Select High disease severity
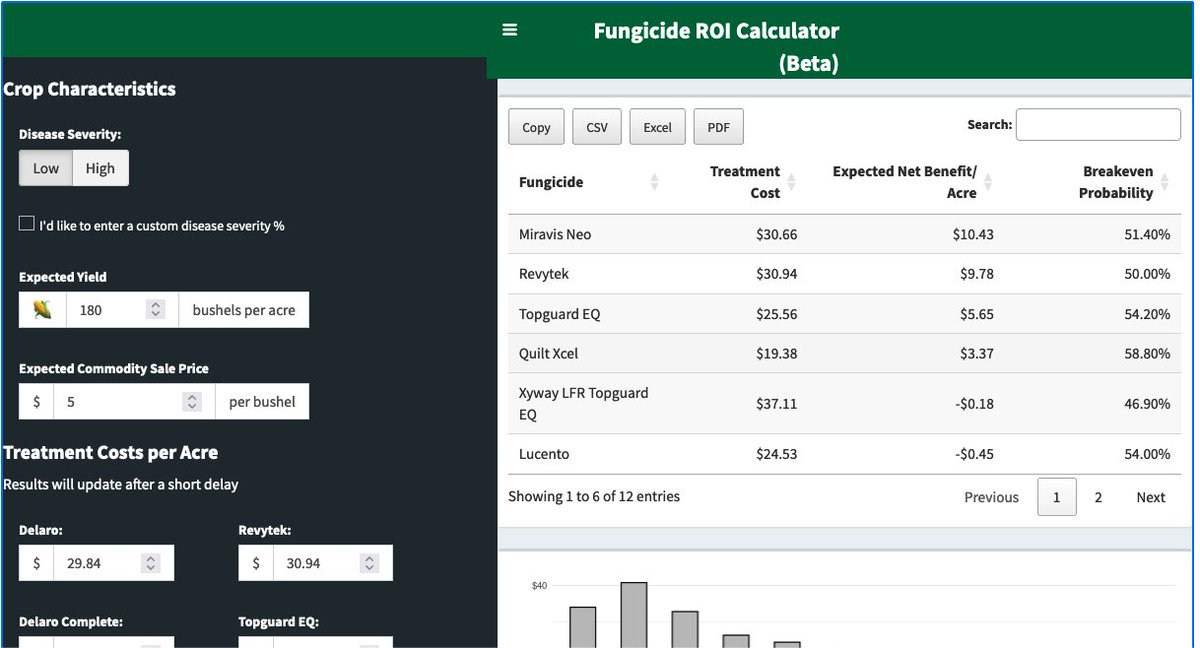Screen dimensions: 1200x648 100,168
